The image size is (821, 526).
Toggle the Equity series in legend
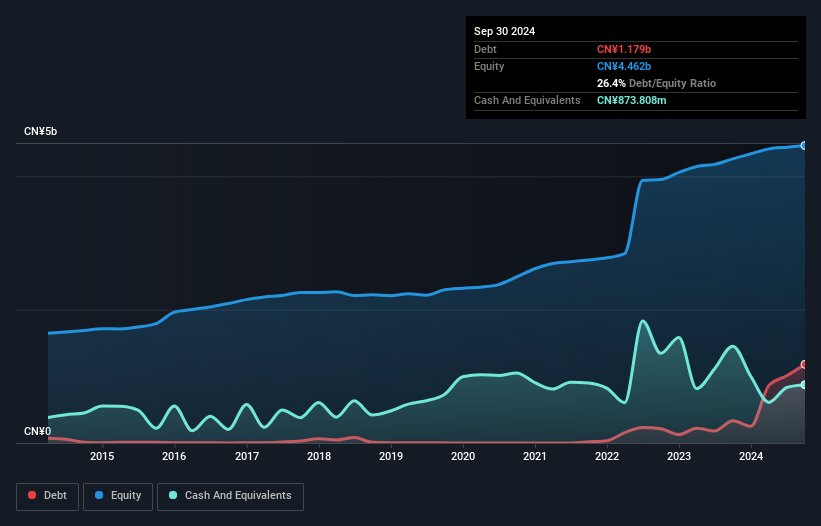click(117, 495)
